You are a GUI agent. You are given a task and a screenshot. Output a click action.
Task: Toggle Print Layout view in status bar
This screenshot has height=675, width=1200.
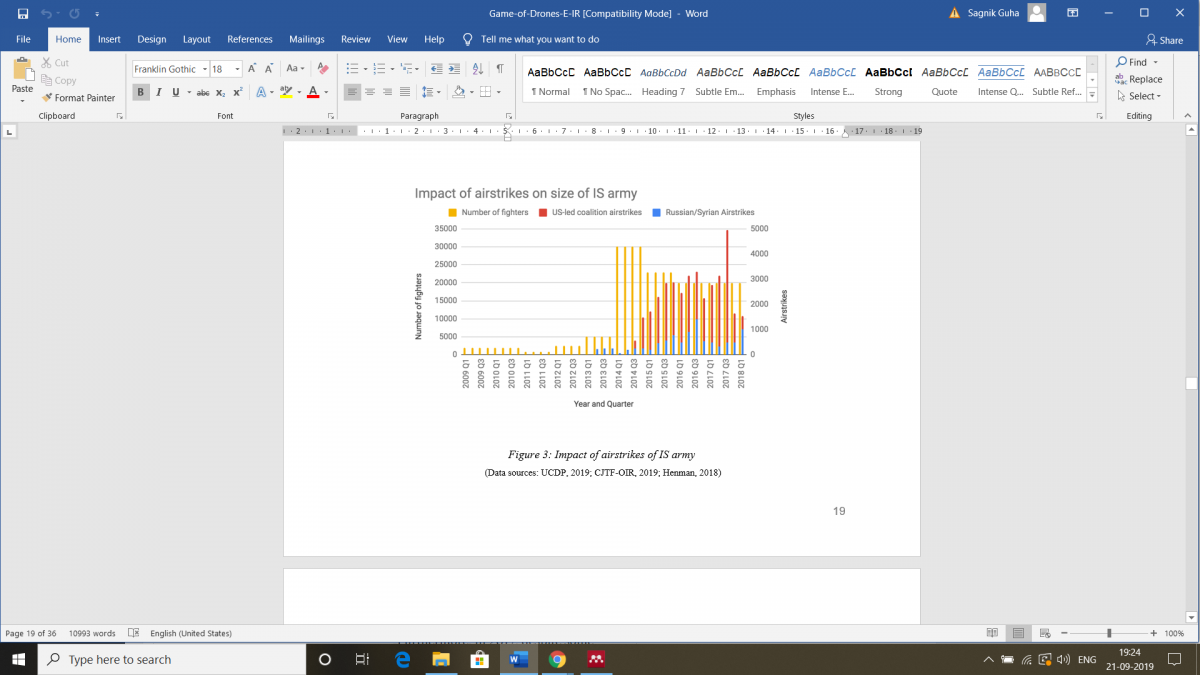click(1019, 633)
